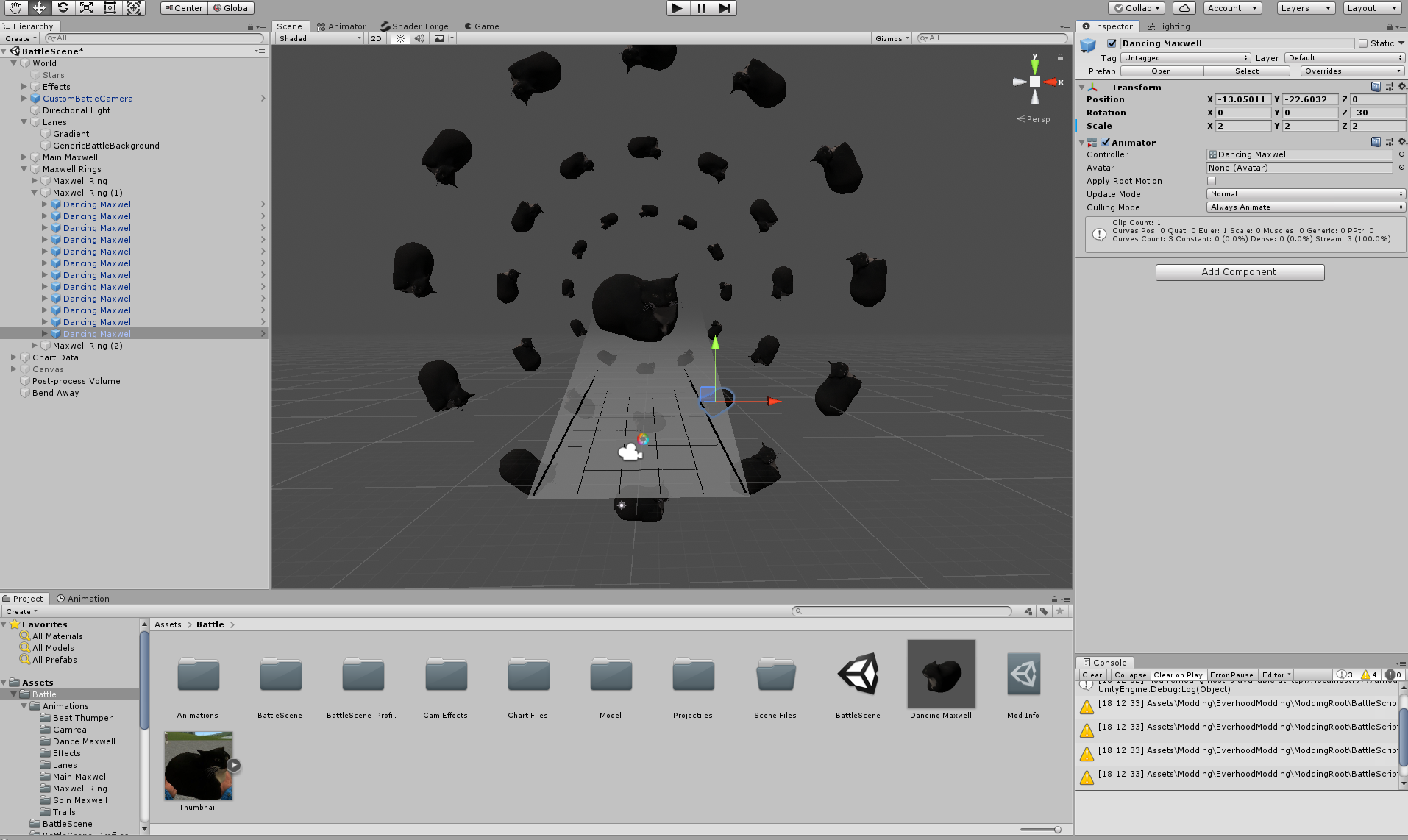Switch to the Game tab
1408x840 pixels.
coord(481,26)
